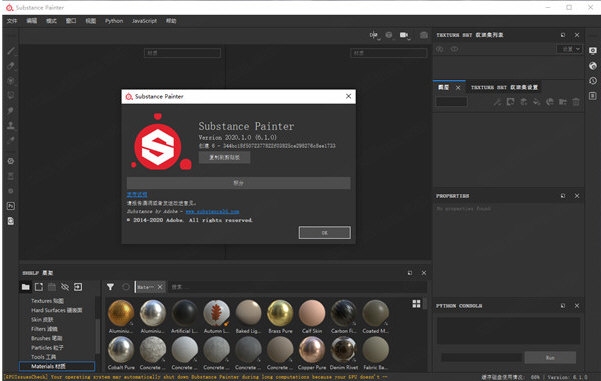Click the shelf import resources icon
This screenshot has height=381, width=601.
[78, 287]
